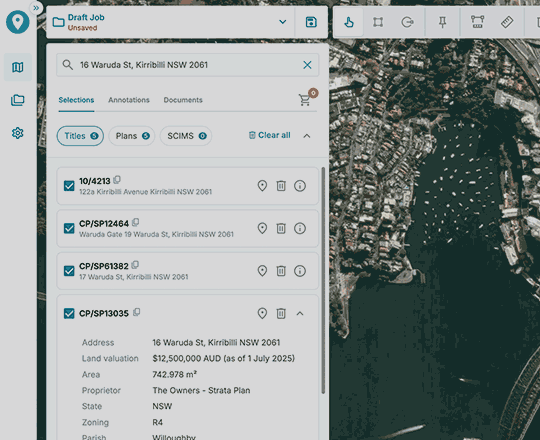Copy the CP/SP13035 reference
The image size is (540, 440).
[x=137, y=312]
